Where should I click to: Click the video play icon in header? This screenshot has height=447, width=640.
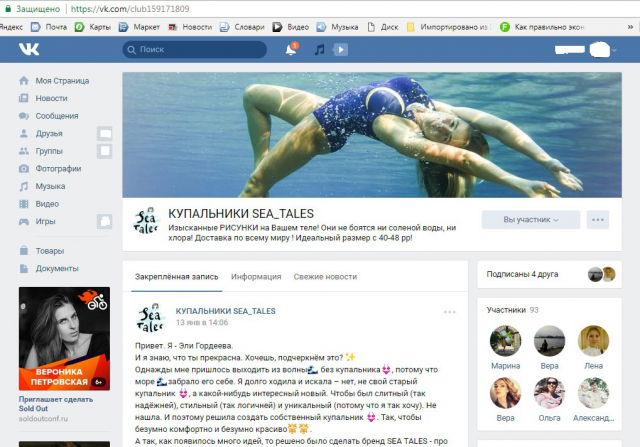[x=340, y=50]
